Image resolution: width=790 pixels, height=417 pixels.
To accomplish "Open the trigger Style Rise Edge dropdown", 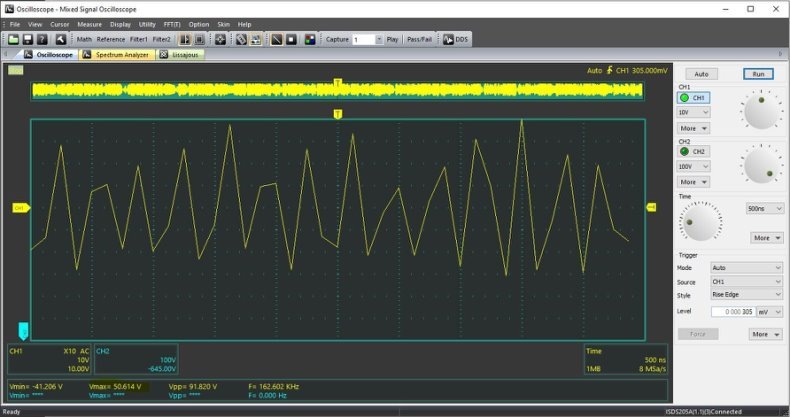I will pos(747,295).
